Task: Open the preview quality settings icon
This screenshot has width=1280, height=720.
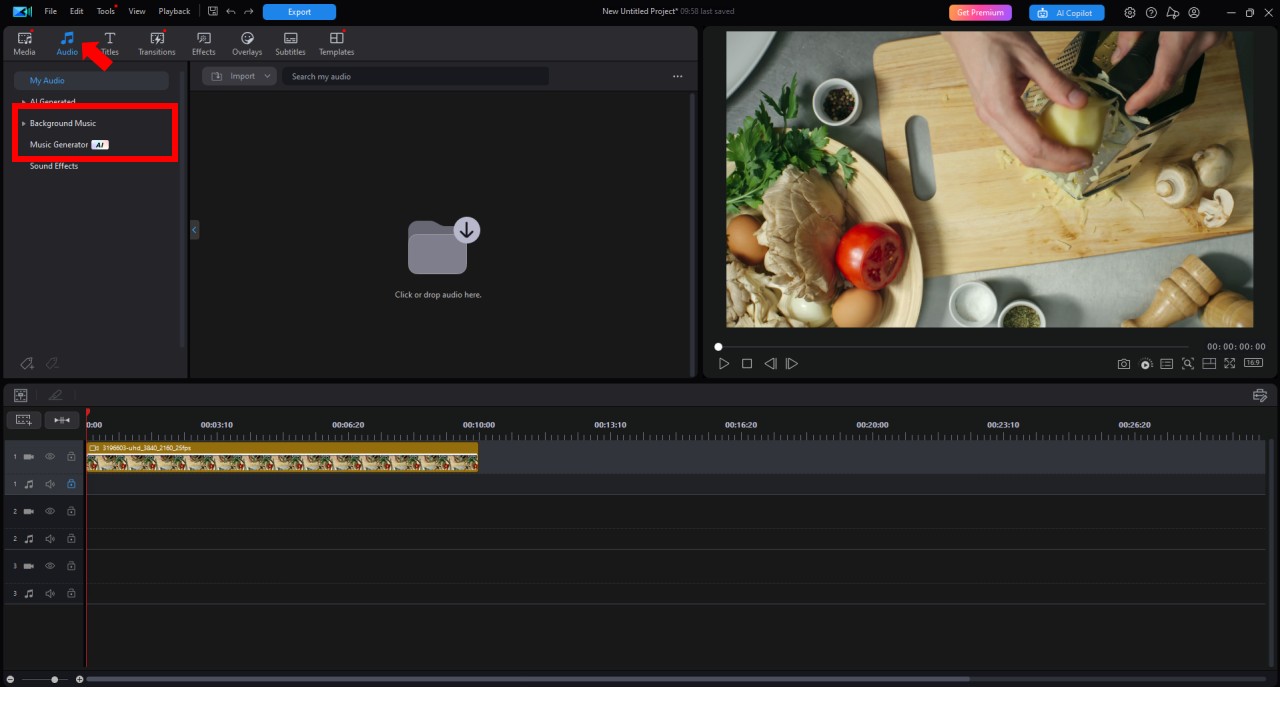Action: 1146,364
